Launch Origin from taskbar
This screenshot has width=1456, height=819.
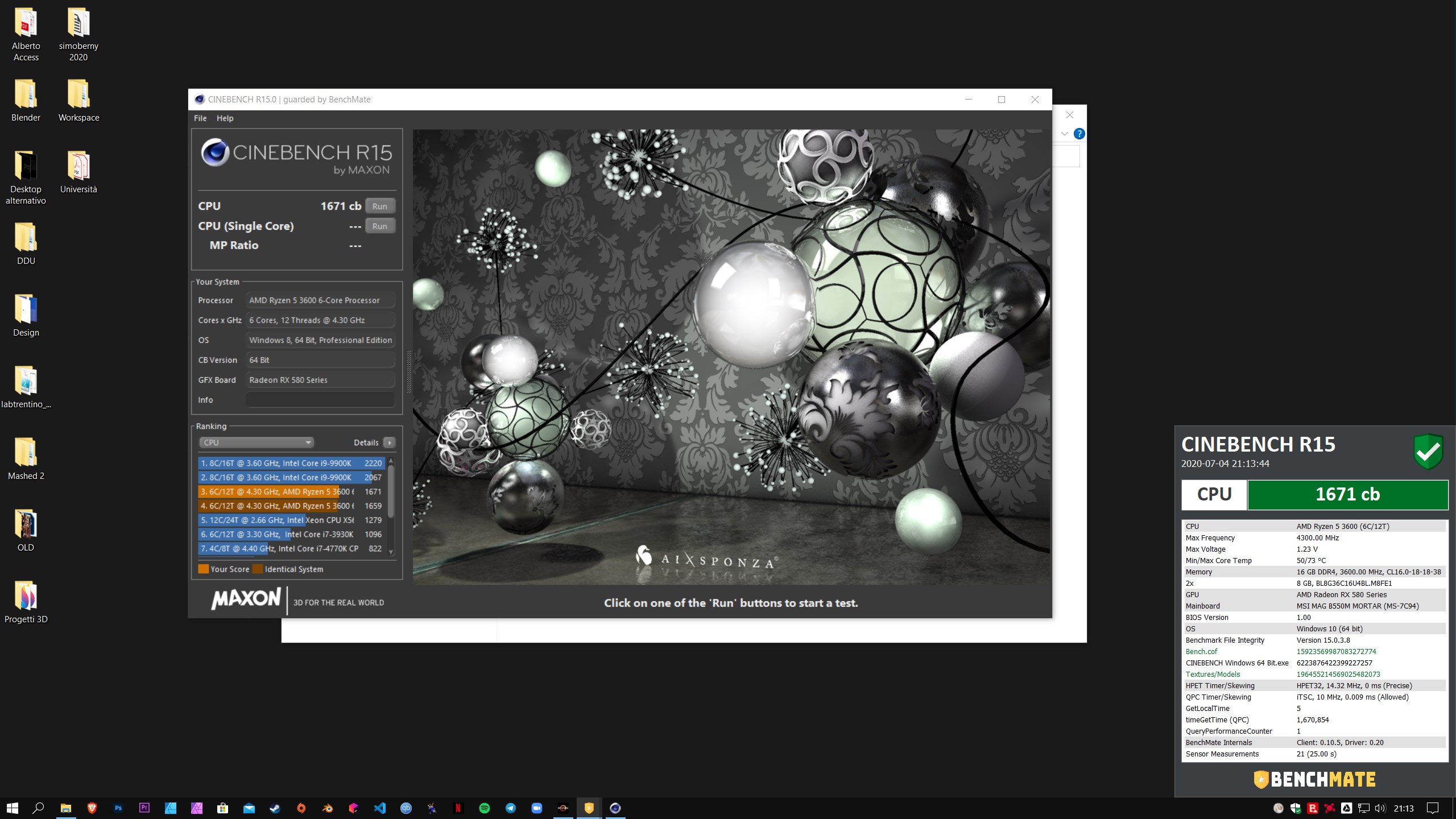(x=301, y=808)
